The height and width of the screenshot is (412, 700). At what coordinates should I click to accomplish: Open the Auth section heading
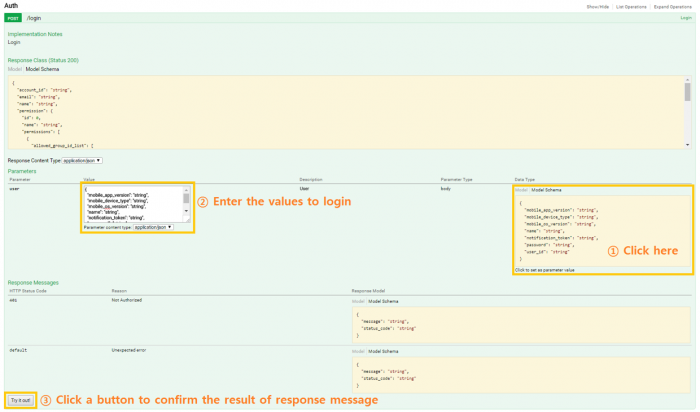pos(13,6)
